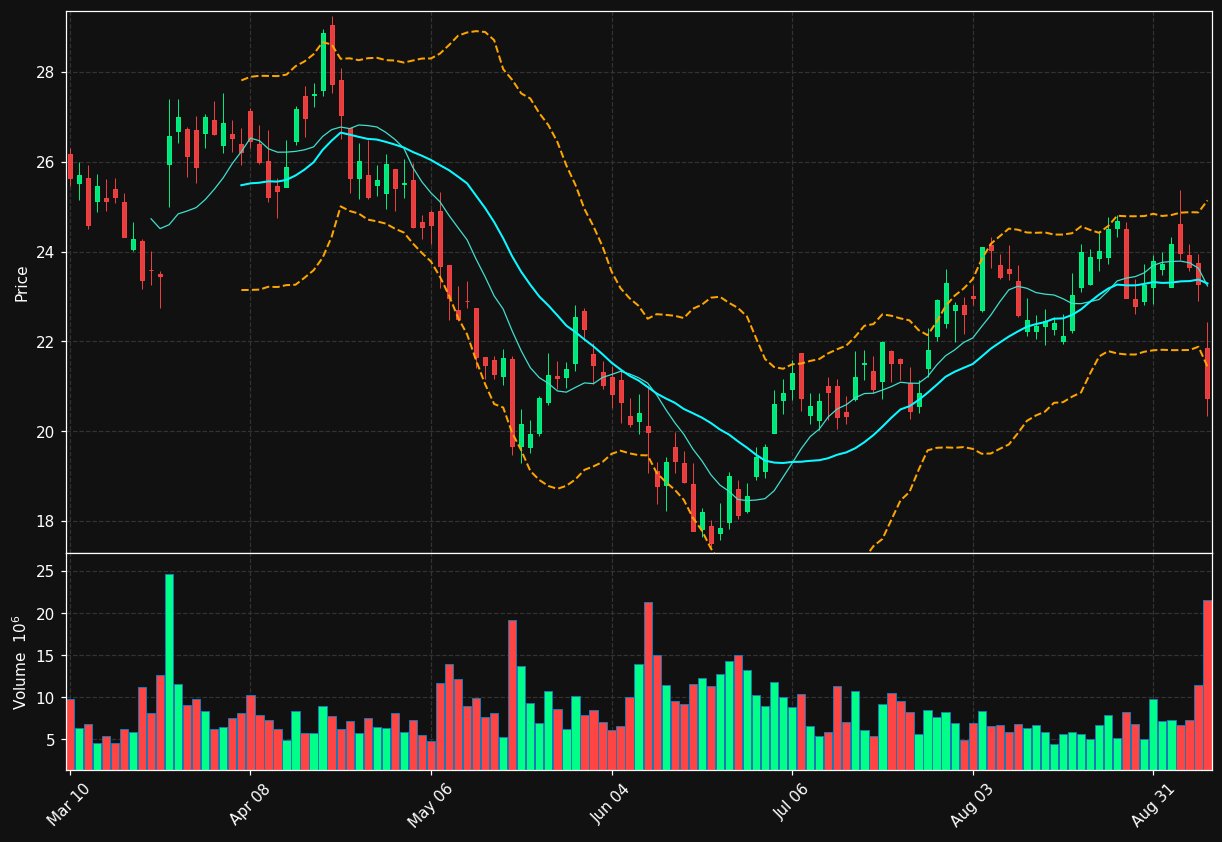Click the volume axis value 25

tap(47, 572)
